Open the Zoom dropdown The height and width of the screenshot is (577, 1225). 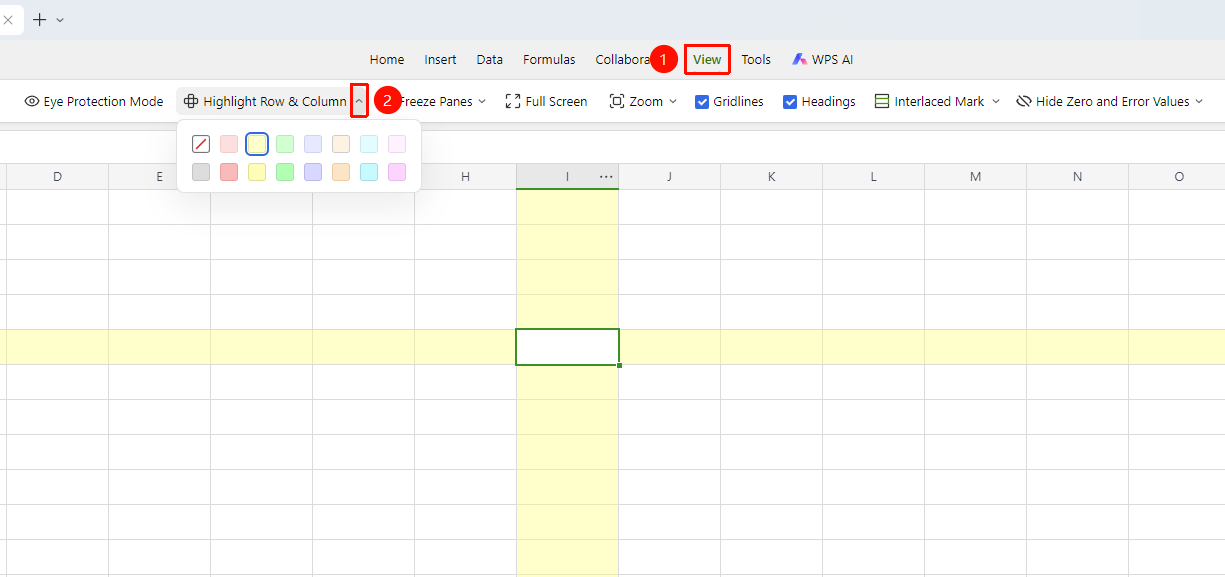point(643,101)
